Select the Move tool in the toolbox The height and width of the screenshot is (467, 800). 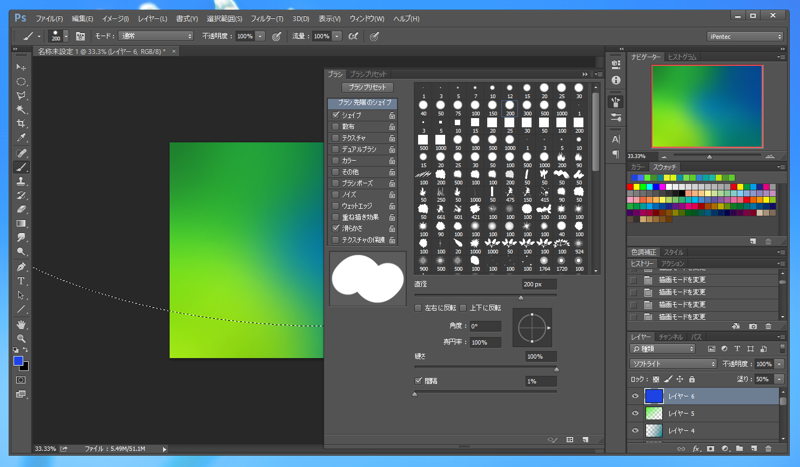(x=21, y=67)
